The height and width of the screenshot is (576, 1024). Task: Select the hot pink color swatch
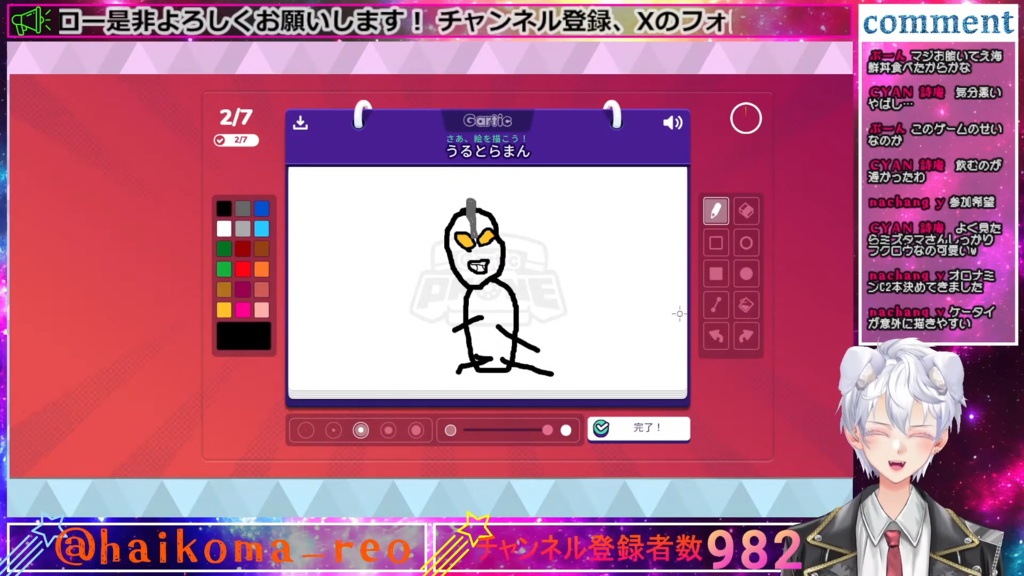(243, 310)
